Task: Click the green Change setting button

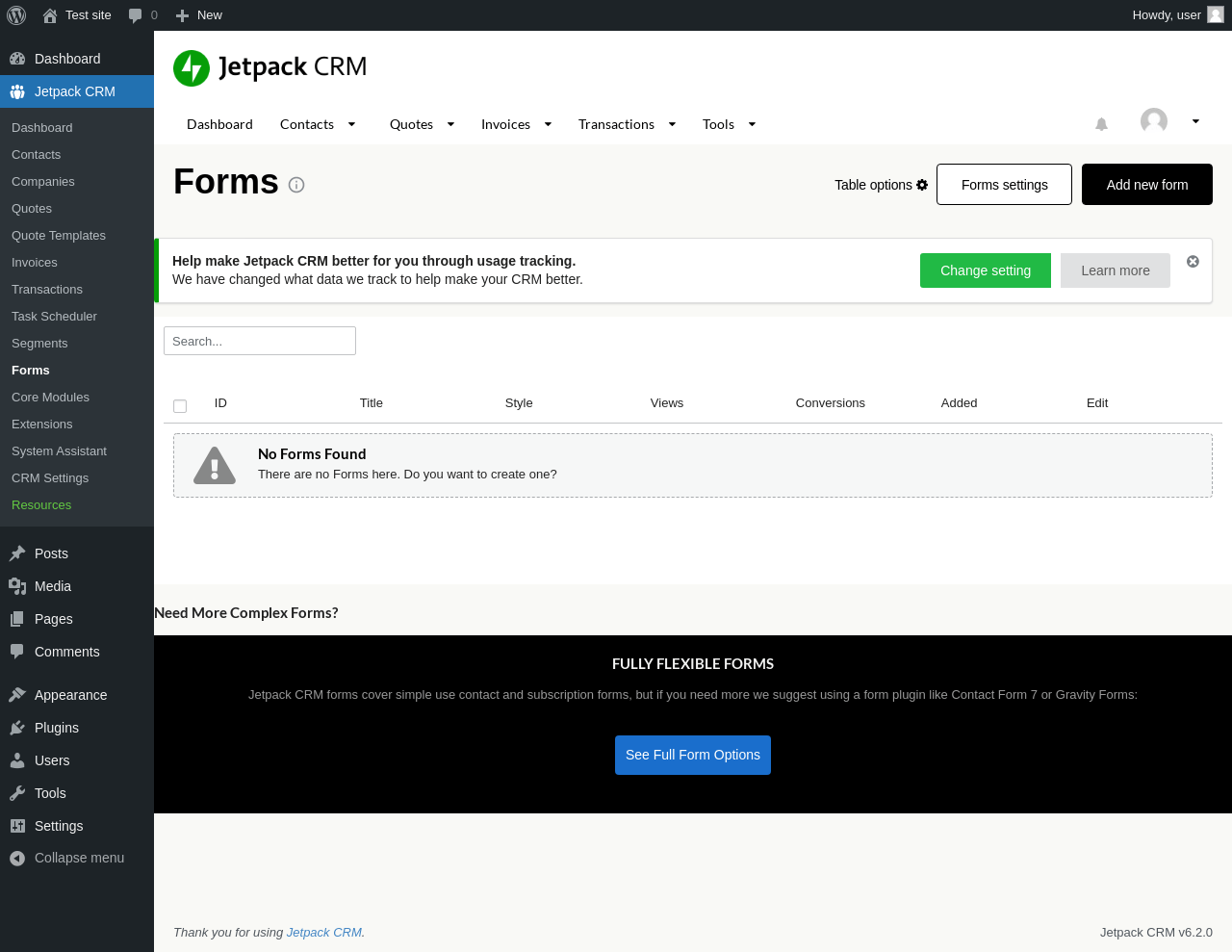Action: pyautogui.click(x=986, y=270)
